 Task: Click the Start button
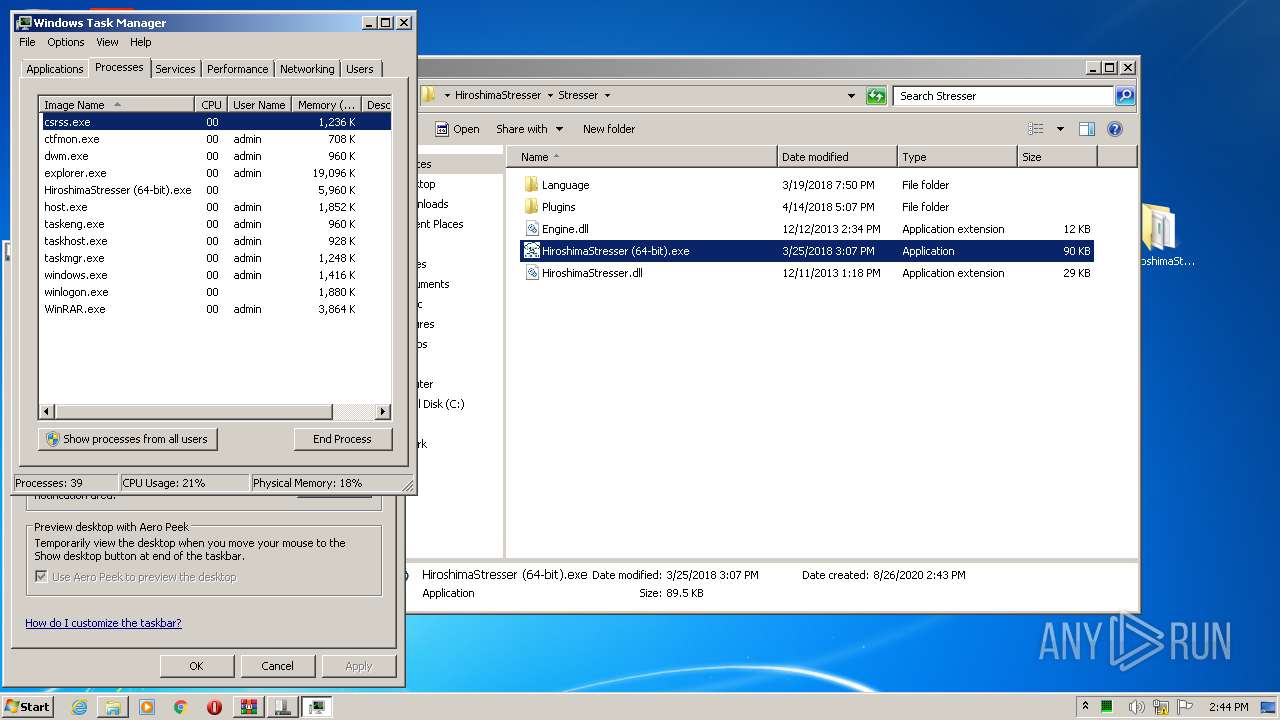27,707
